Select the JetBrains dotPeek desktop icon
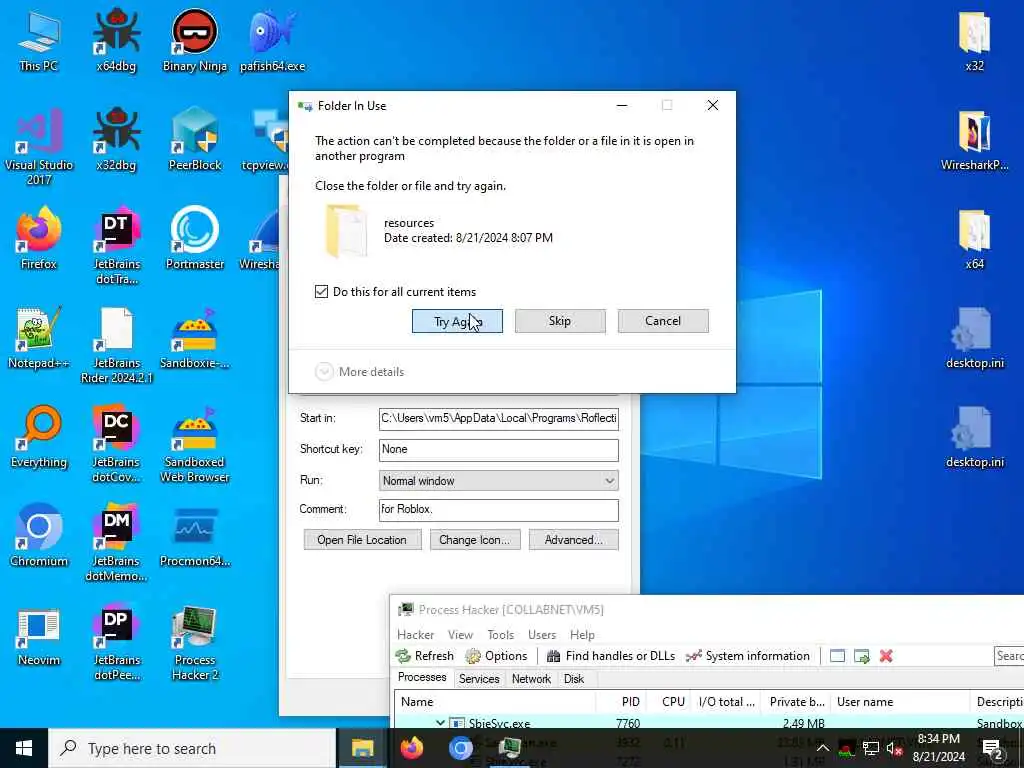1024x768 pixels. (x=116, y=643)
